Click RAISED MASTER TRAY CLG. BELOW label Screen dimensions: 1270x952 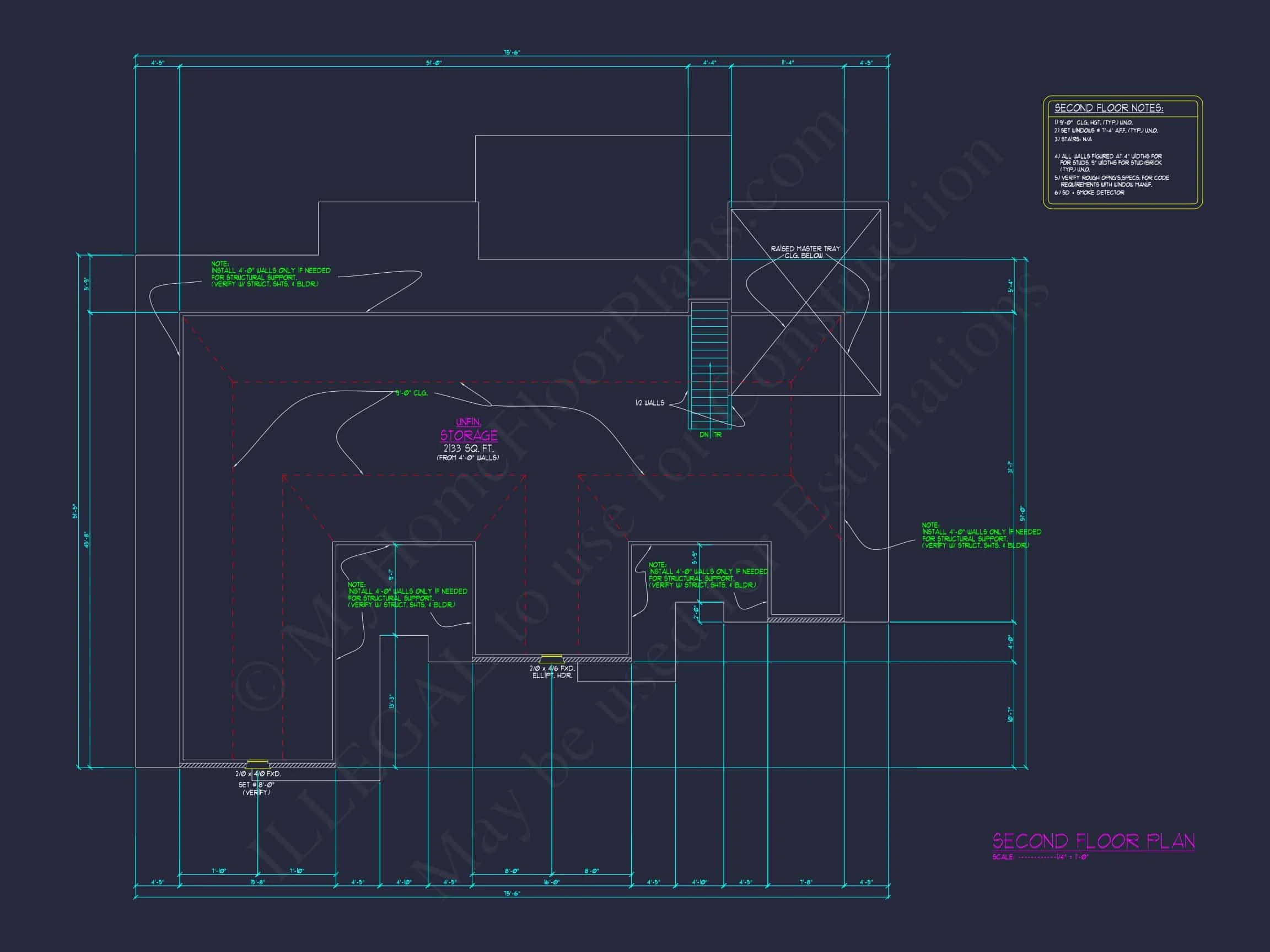[x=804, y=252]
